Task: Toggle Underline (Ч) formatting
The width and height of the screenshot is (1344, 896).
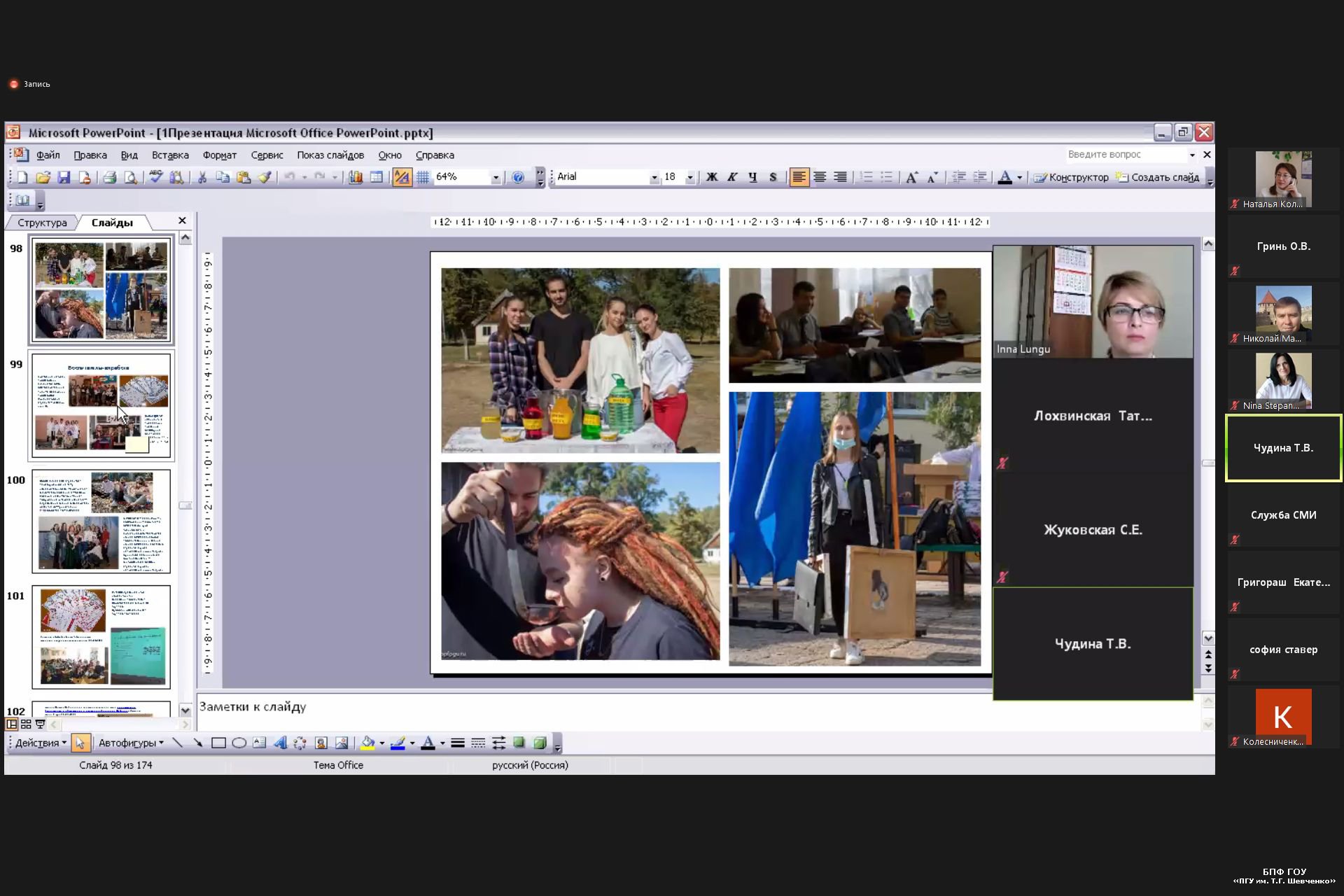Action: click(x=752, y=178)
